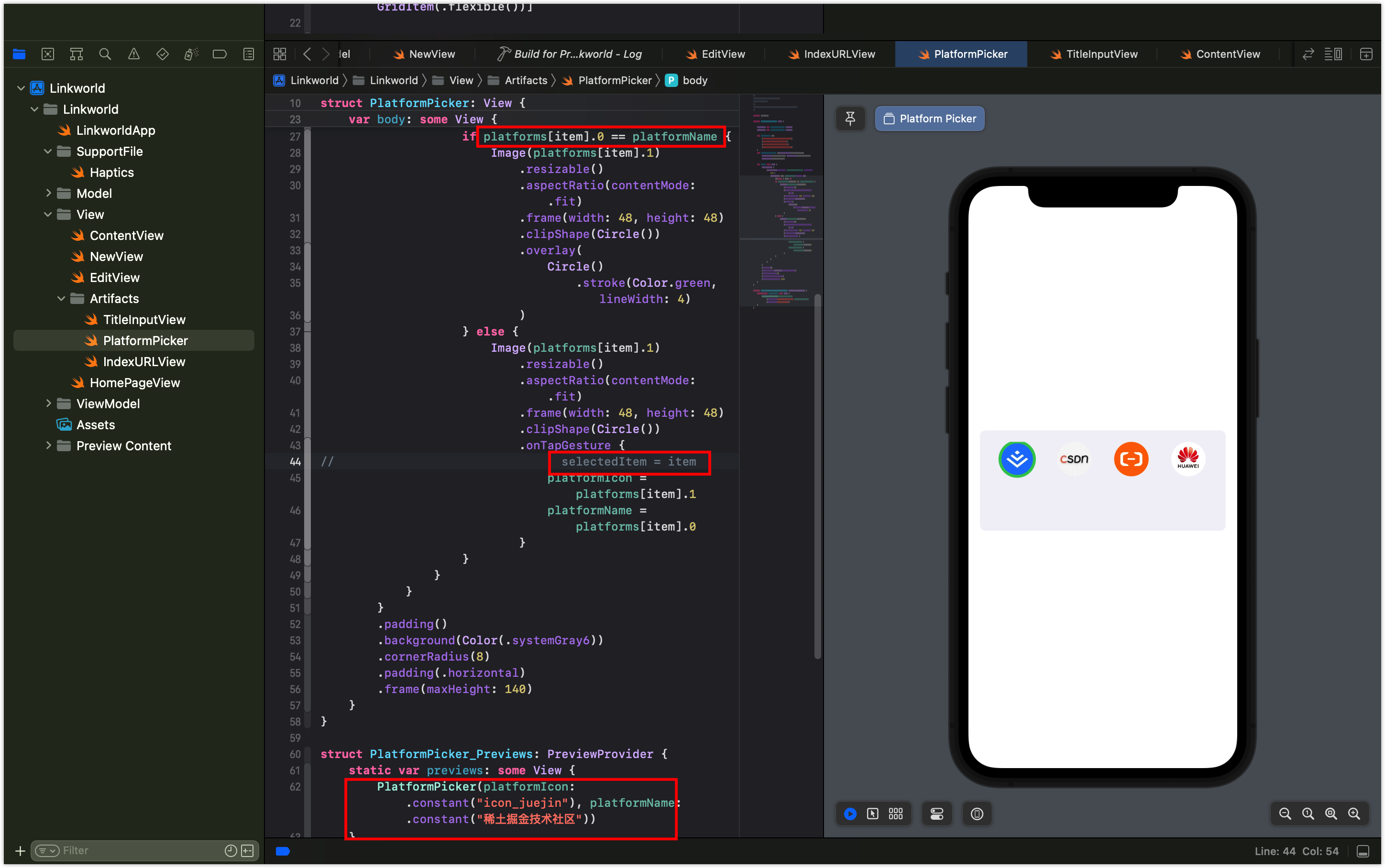Screen dimensions: 1385x868
Task: Start Live Preview play button
Action: [x=850, y=814]
